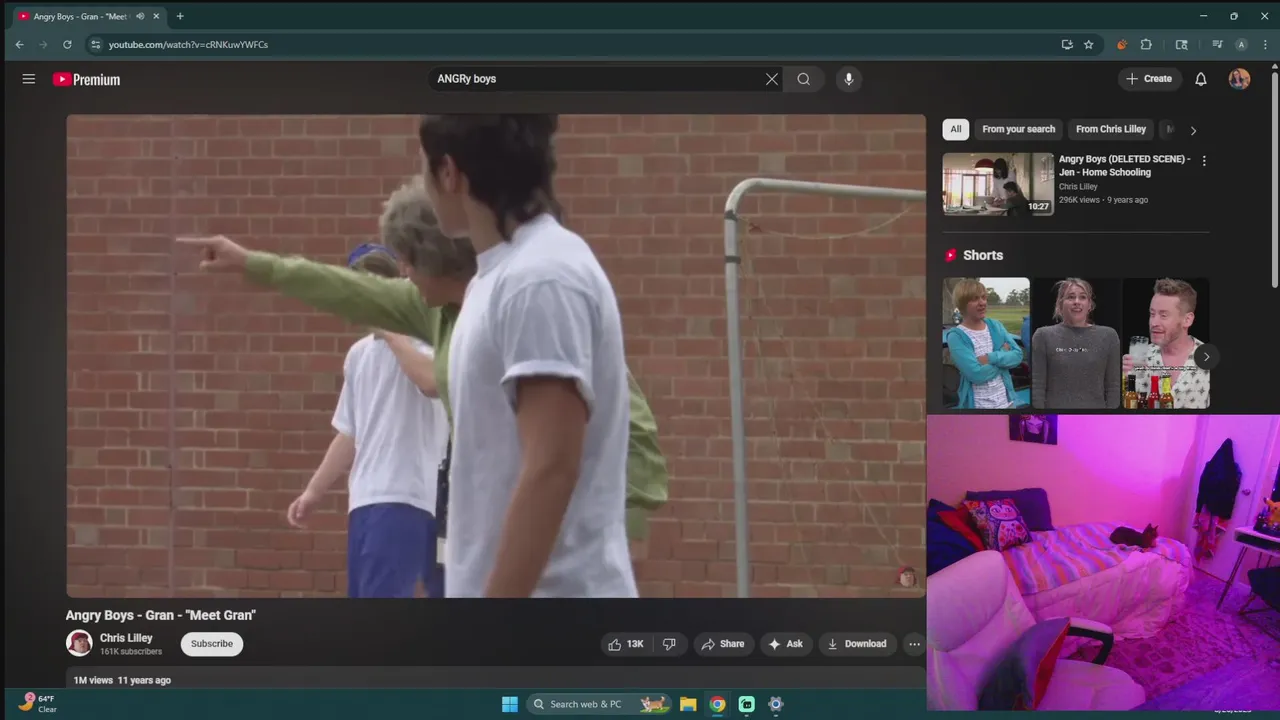Select the youtube.com URL in the address bar
1280x720 pixels.
pyautogui.click(x=188, y=45)
